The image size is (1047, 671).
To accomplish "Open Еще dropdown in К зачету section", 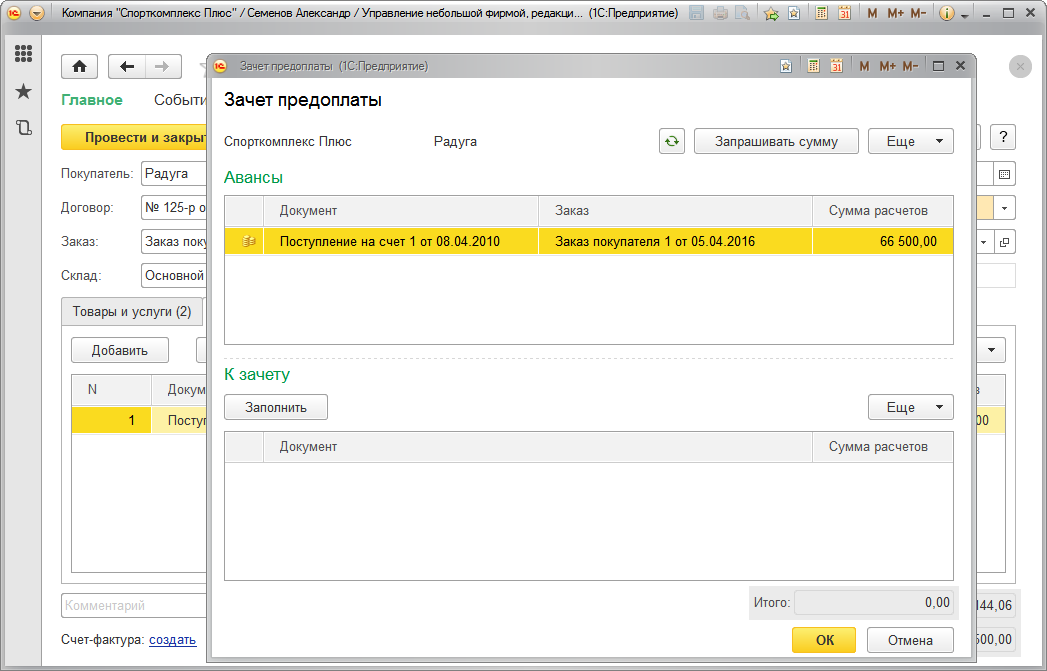I will [911, 407].
